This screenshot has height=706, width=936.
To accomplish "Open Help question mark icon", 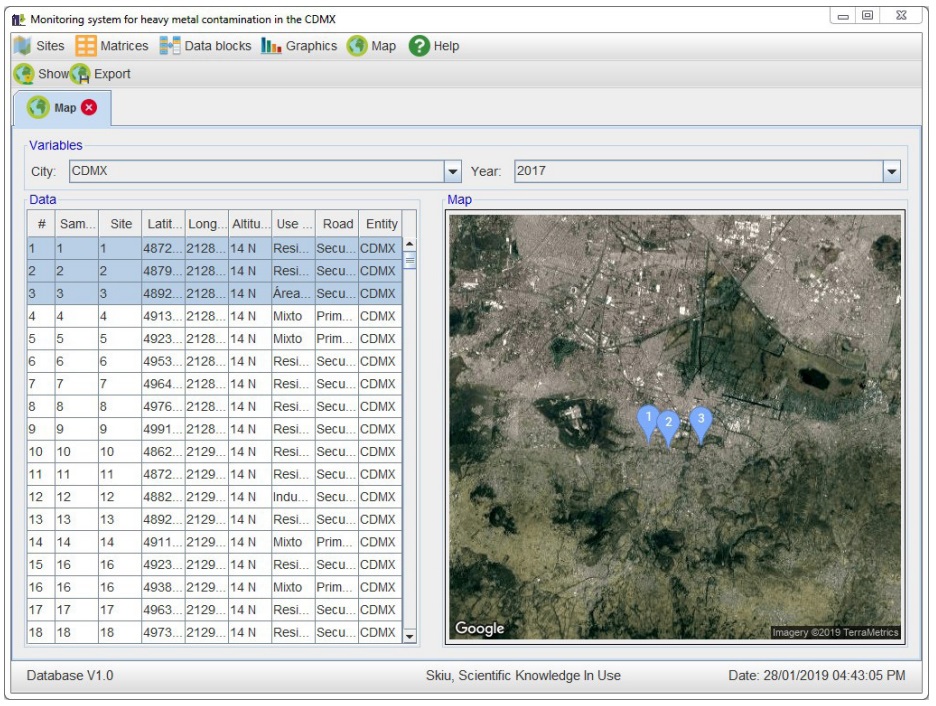I will pos(419,46).
